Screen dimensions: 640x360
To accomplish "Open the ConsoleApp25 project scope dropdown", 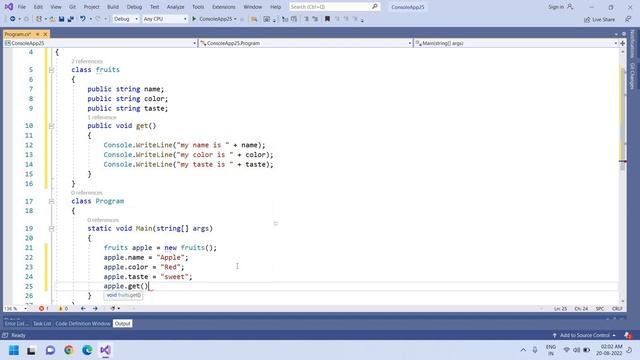I will point(100,43).
